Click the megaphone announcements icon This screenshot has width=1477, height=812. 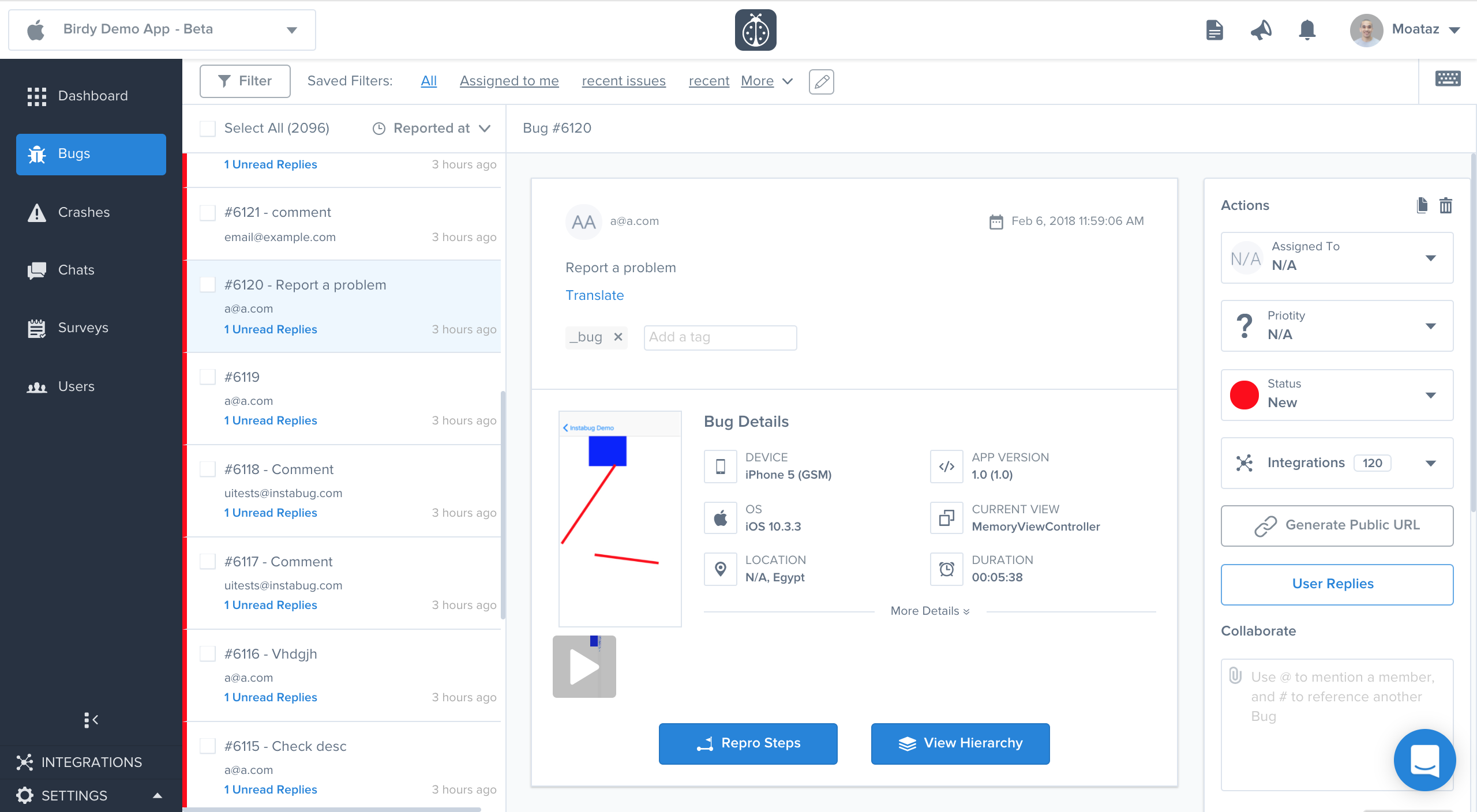[1261, 30]
